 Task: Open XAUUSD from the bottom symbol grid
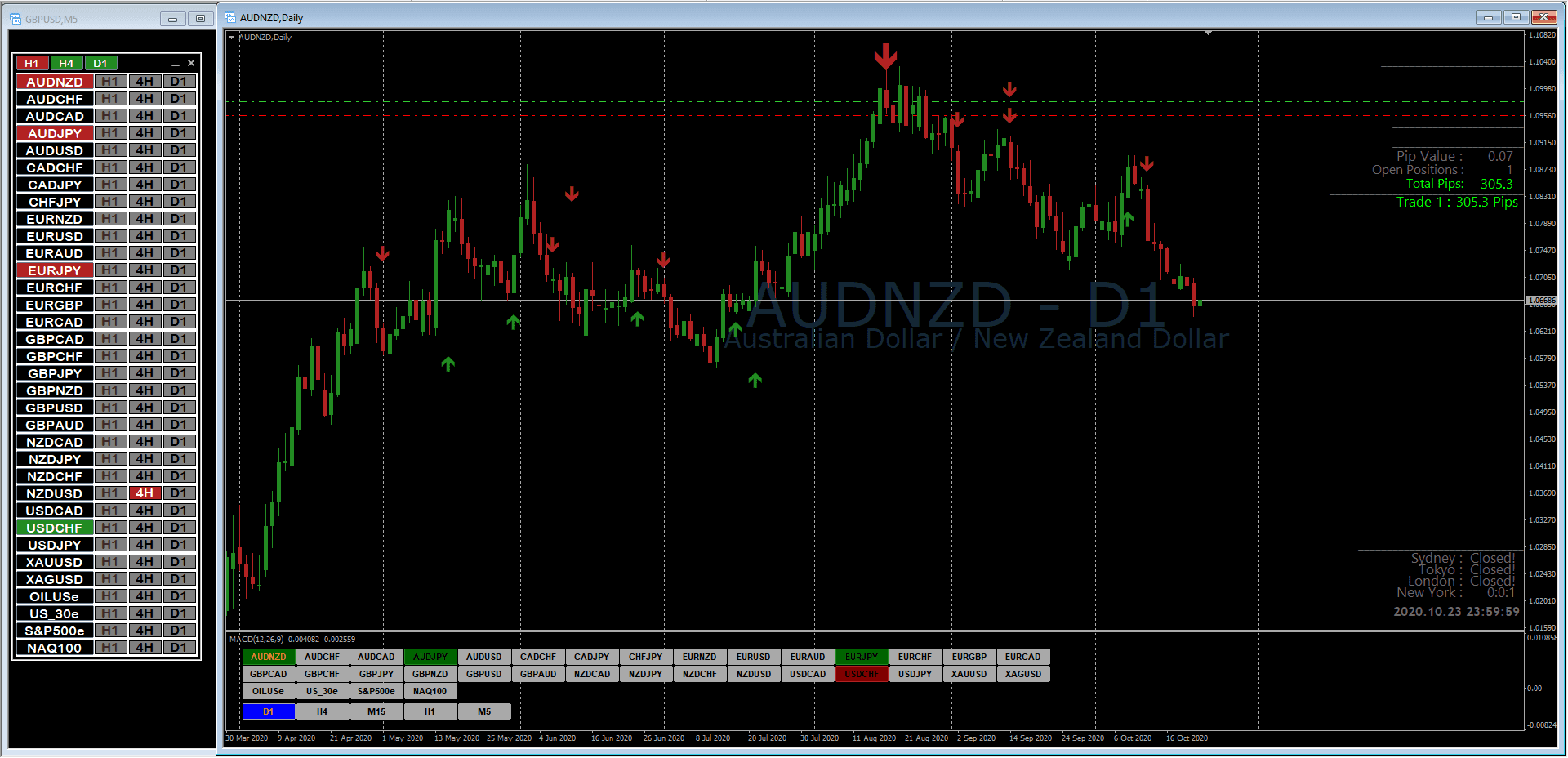(969, 674)
